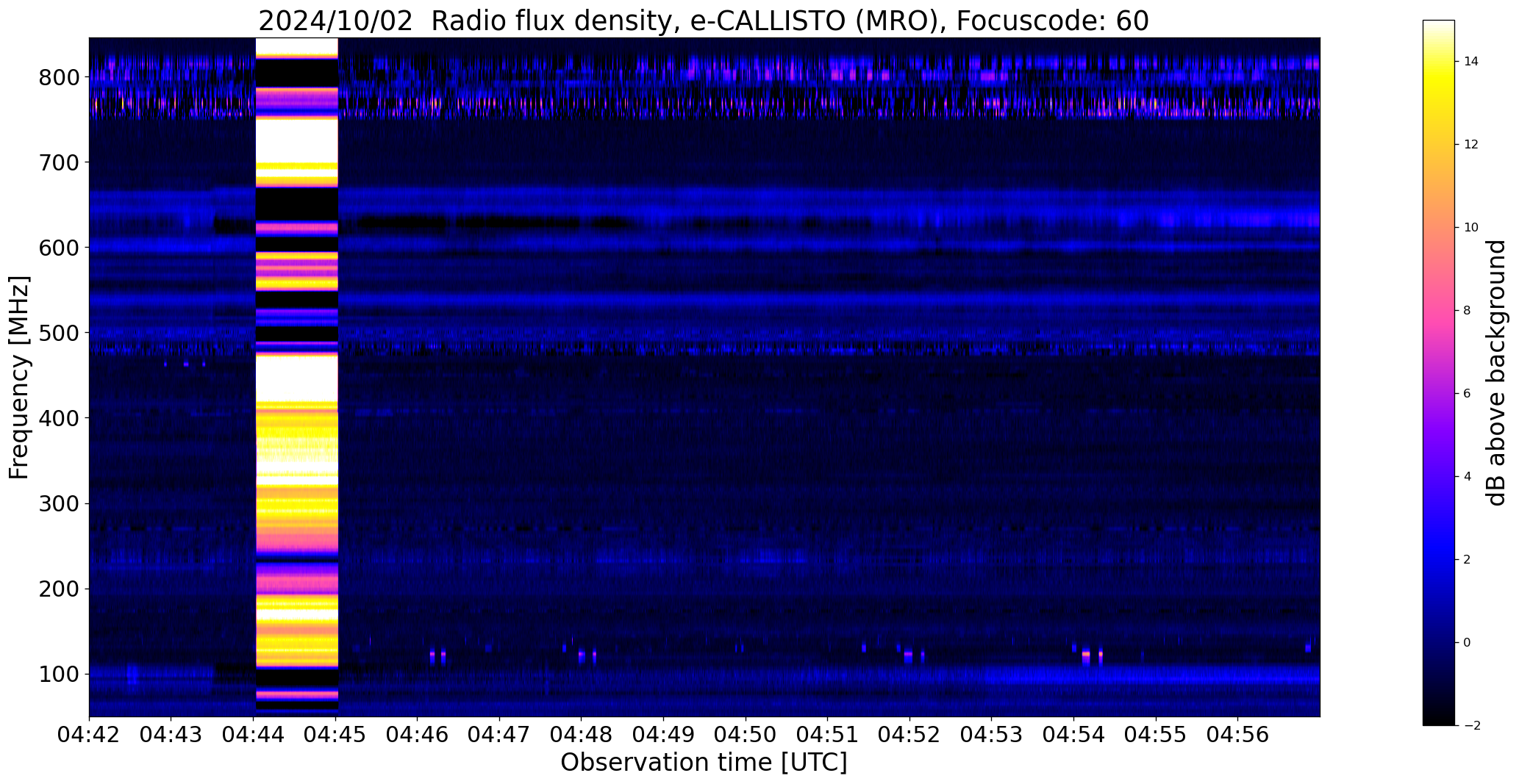Click the 04:46 time tick label
The width and height of the screenshot is (1519, 784).
click(418, 735)
